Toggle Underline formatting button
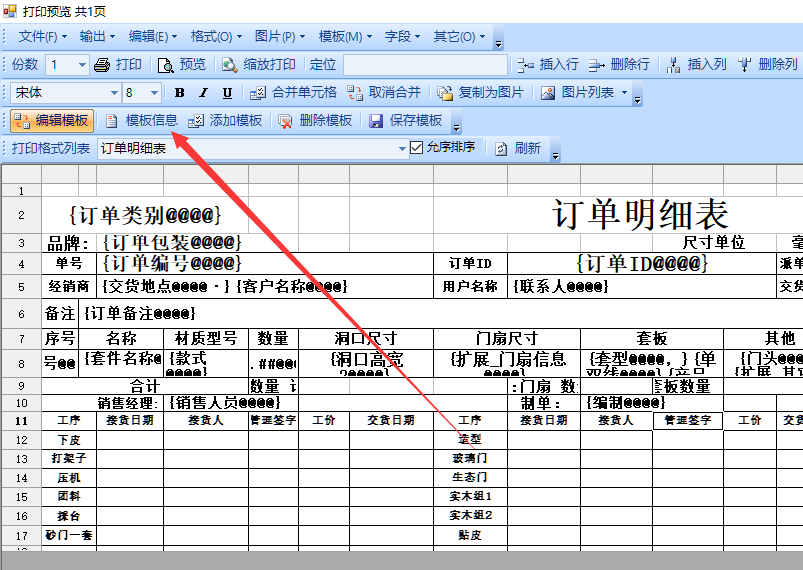 (x=227, y=93)
